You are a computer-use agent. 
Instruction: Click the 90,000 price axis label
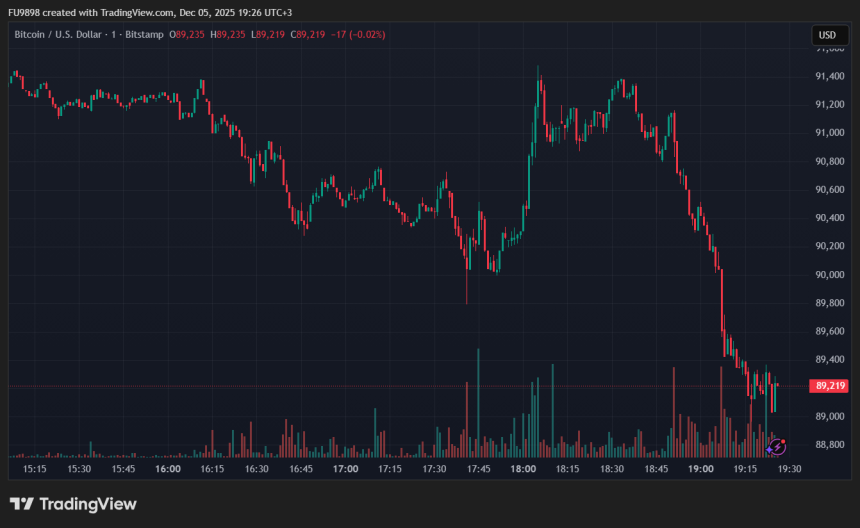[832, 275]
